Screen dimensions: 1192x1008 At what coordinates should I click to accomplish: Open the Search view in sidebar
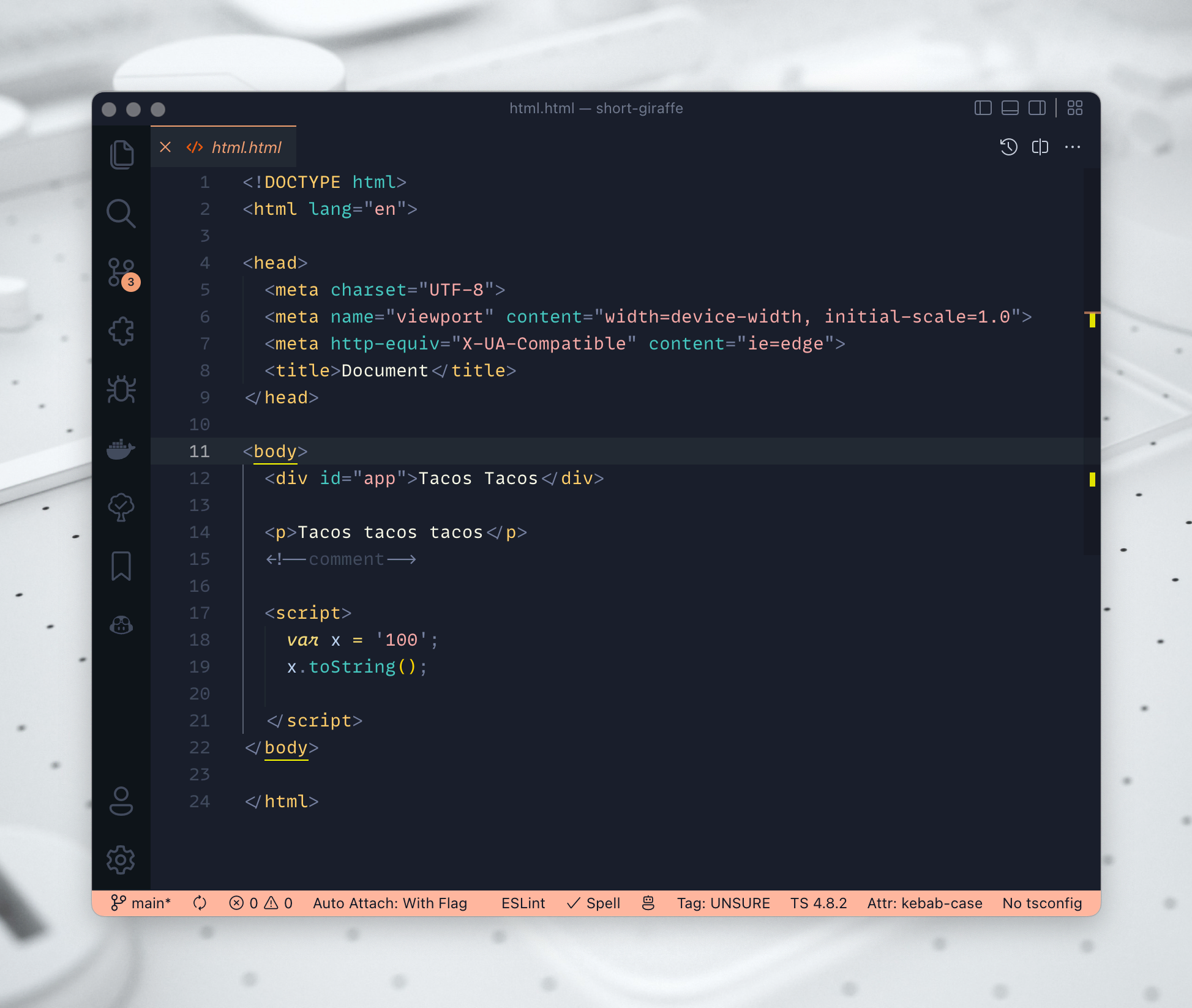(121, 214)
